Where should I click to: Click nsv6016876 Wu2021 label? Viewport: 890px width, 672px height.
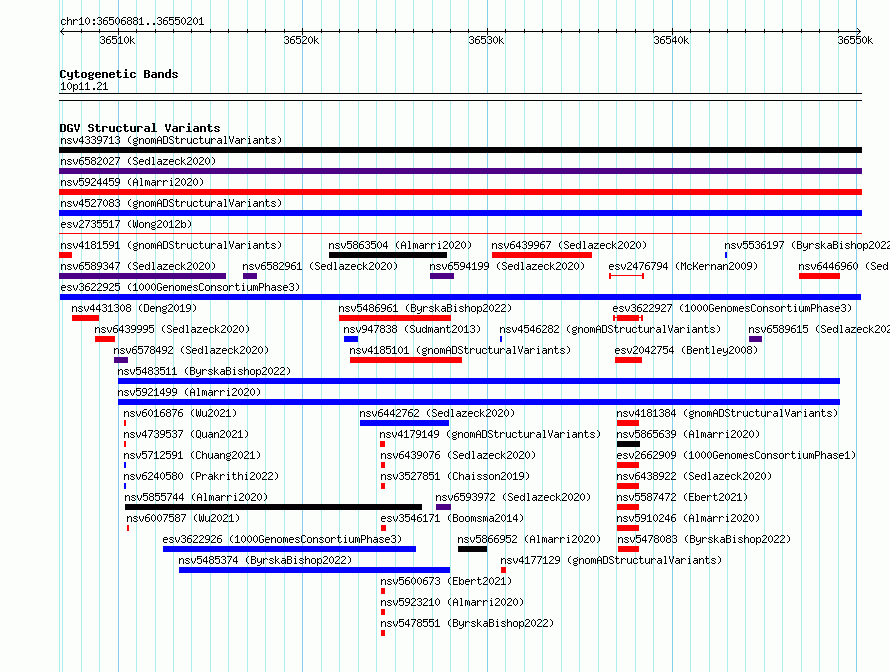tap(180, 413)
